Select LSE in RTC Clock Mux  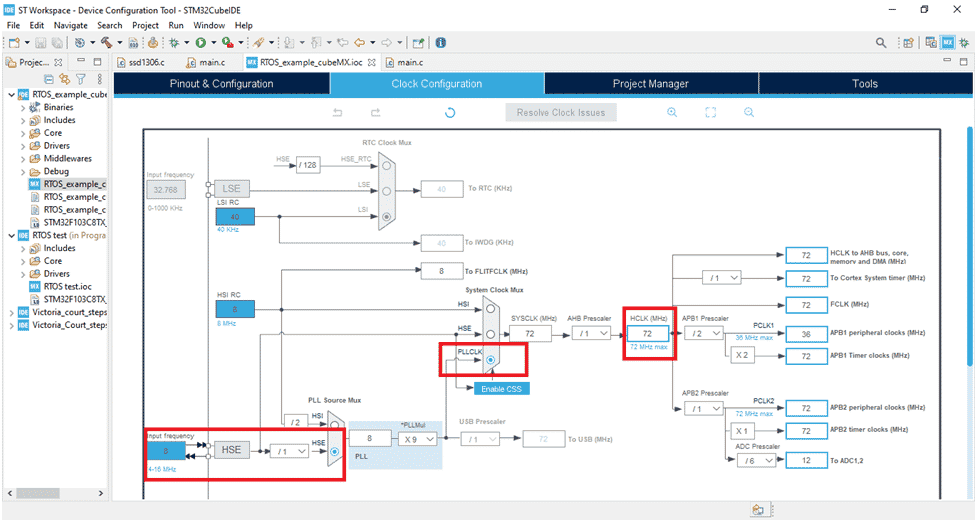point(386,191)
